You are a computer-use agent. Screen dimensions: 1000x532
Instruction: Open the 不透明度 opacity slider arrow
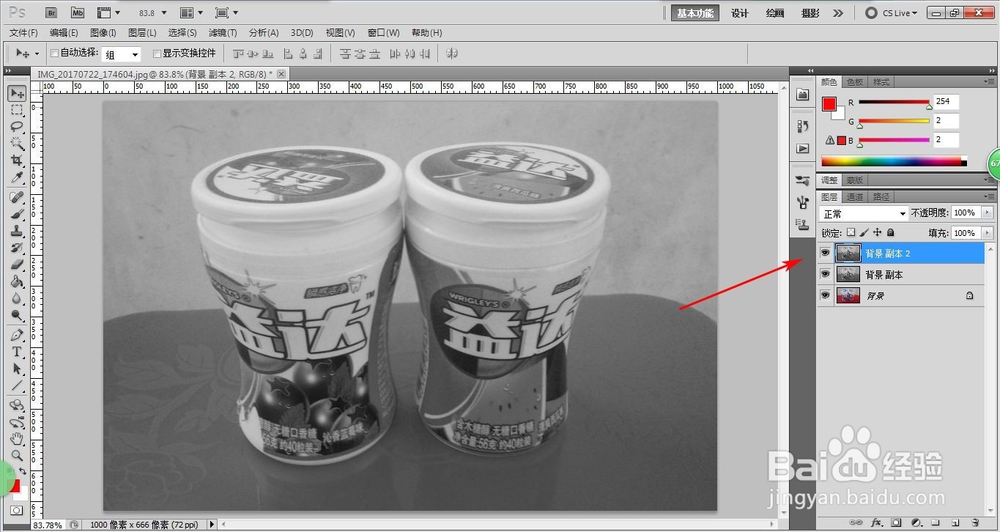pos(988,213)
